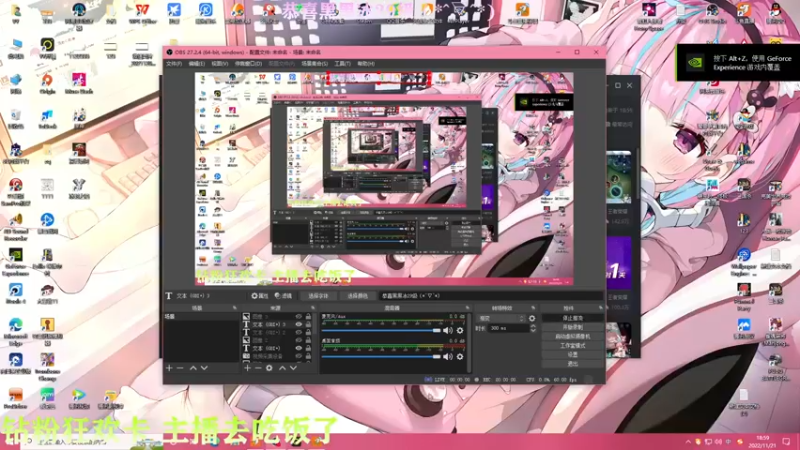
Task: Toggle visibility of 图像 3 source
Action: (x=299, y=317)
